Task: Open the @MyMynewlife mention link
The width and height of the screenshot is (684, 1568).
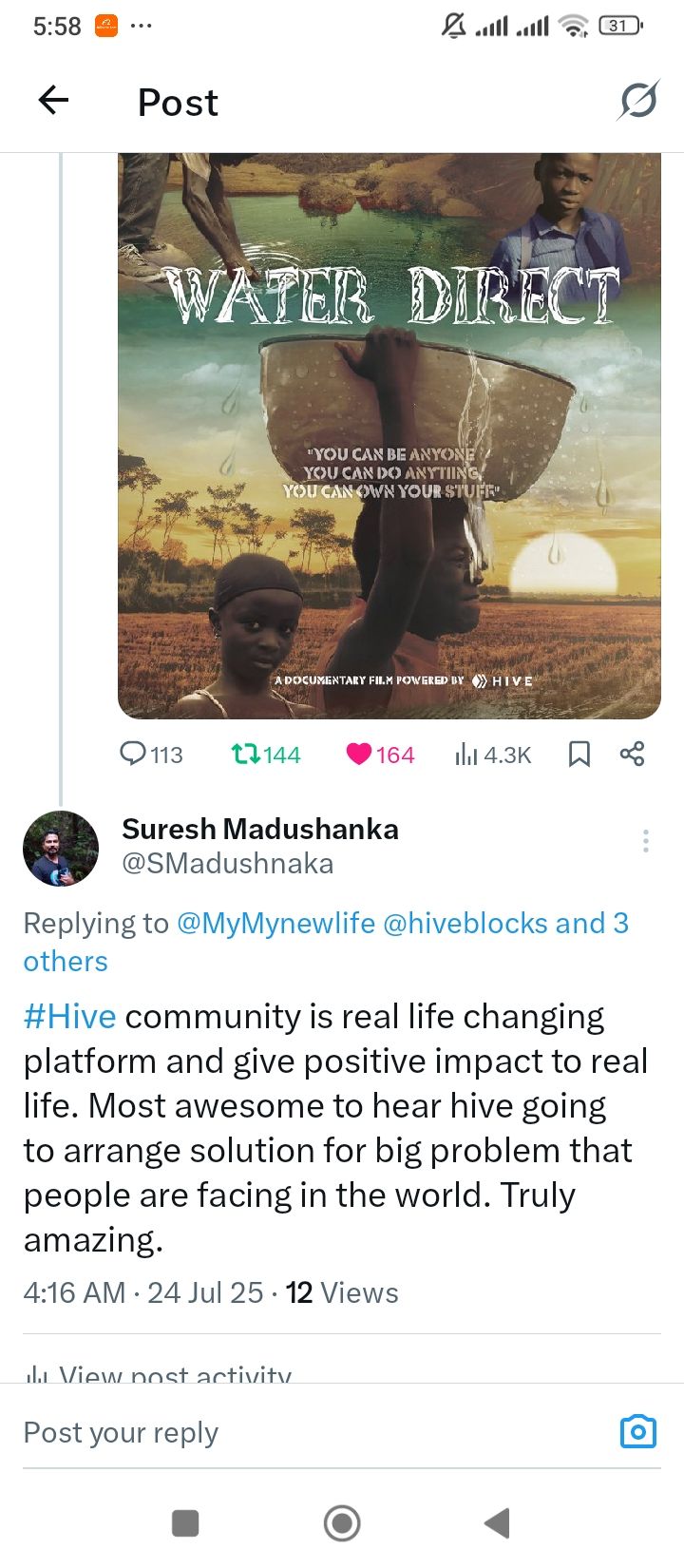Action: (275, 923)
